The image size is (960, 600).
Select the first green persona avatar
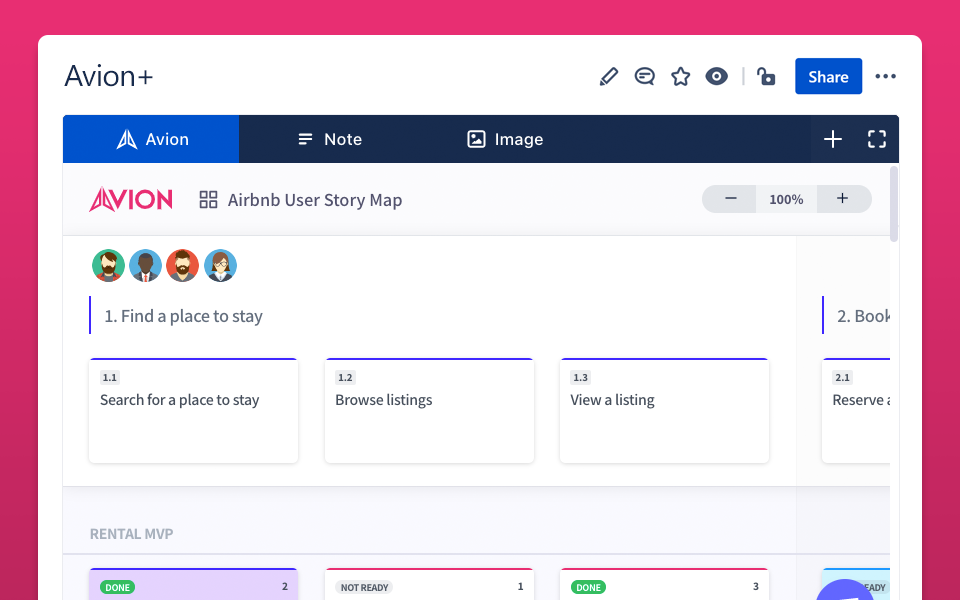[109, 266]
